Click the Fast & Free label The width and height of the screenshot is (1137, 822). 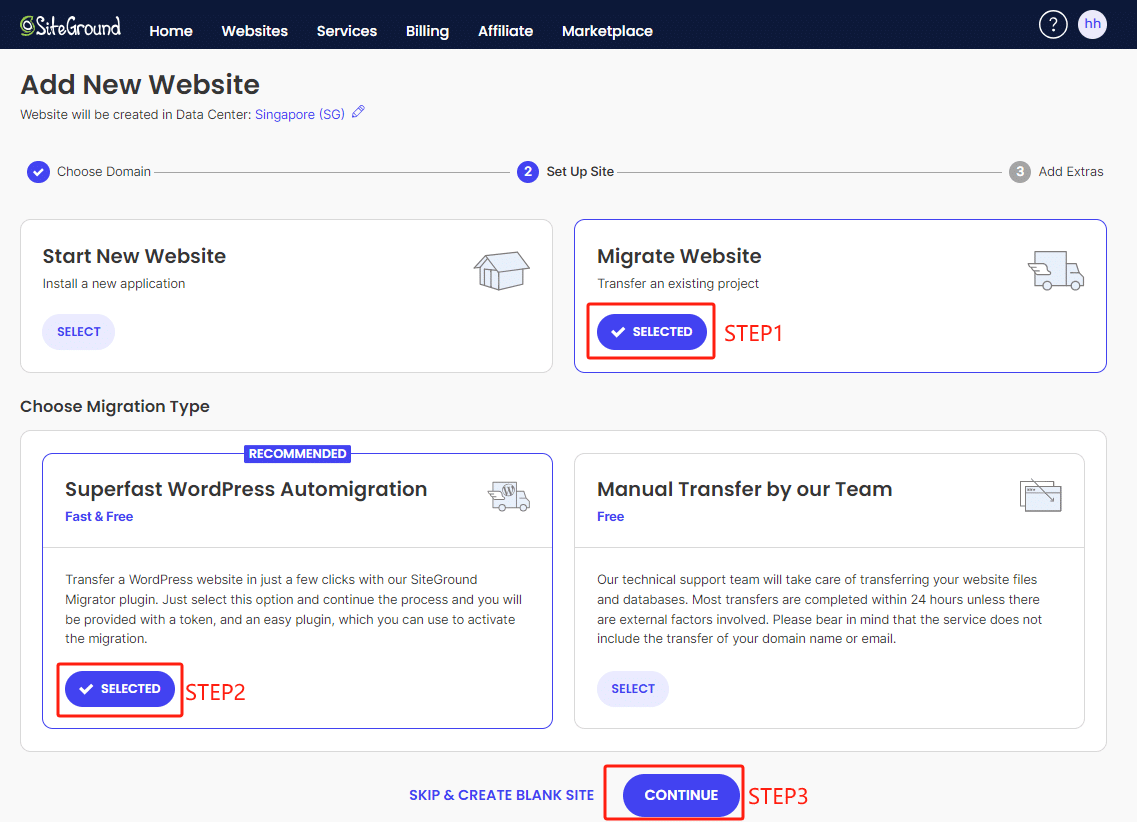point(99,517)
